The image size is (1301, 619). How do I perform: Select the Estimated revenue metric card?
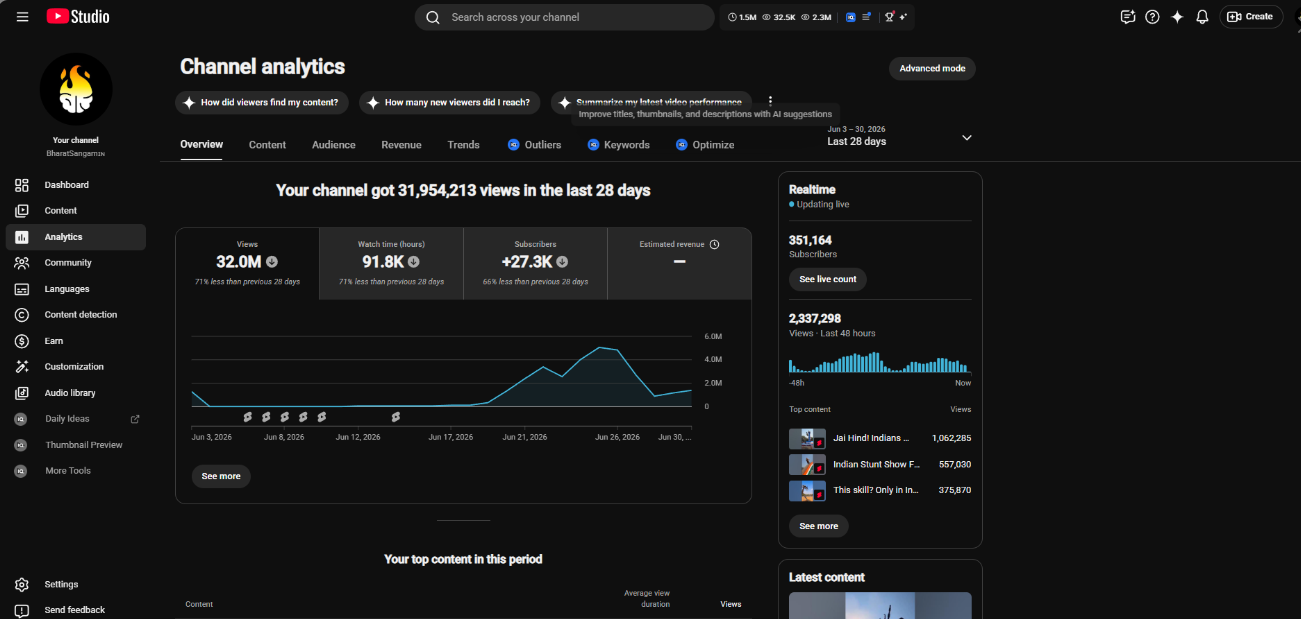[679, 264]
